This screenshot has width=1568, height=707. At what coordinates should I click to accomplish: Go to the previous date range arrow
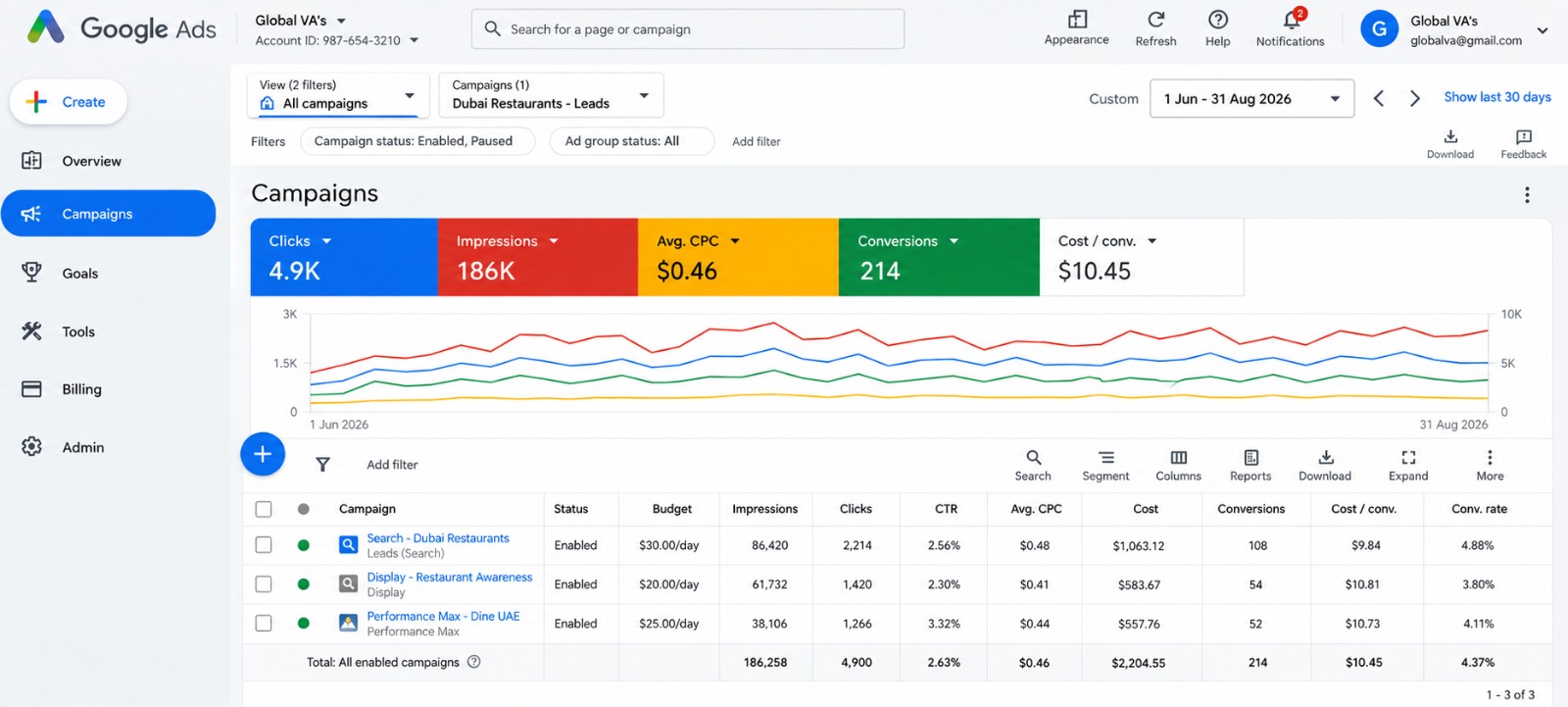click(x=1379, y=98)
